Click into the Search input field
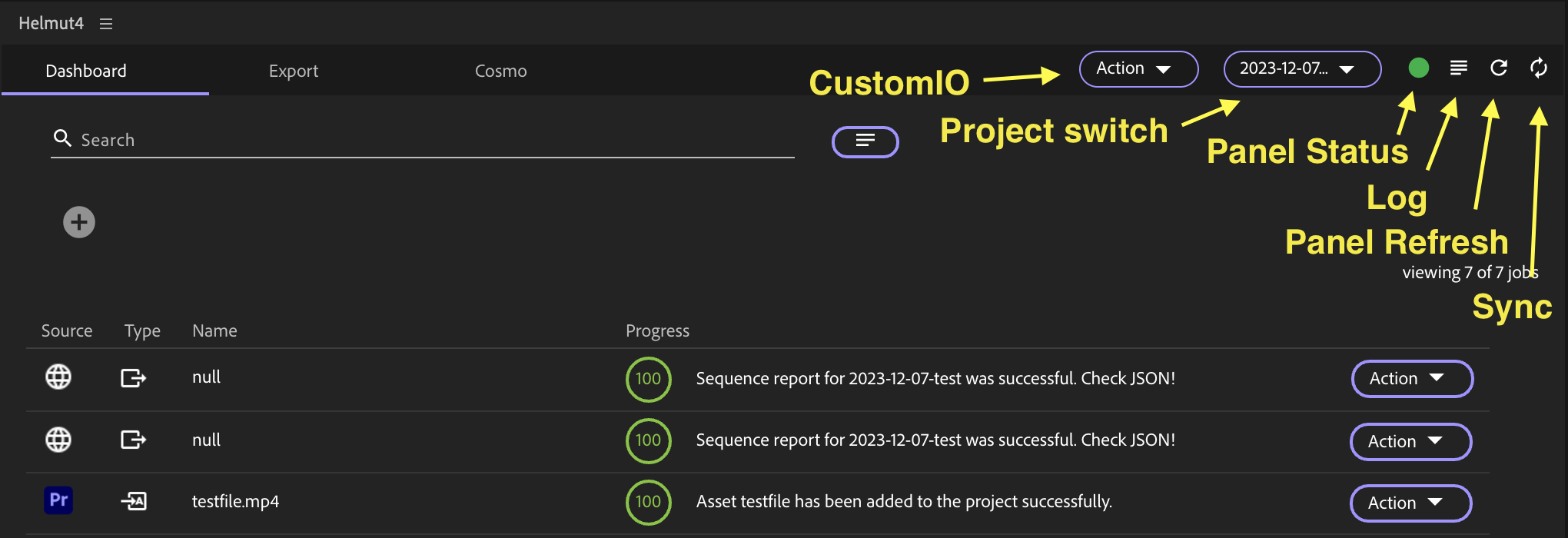1568x538 pixels. click(430, 140)
